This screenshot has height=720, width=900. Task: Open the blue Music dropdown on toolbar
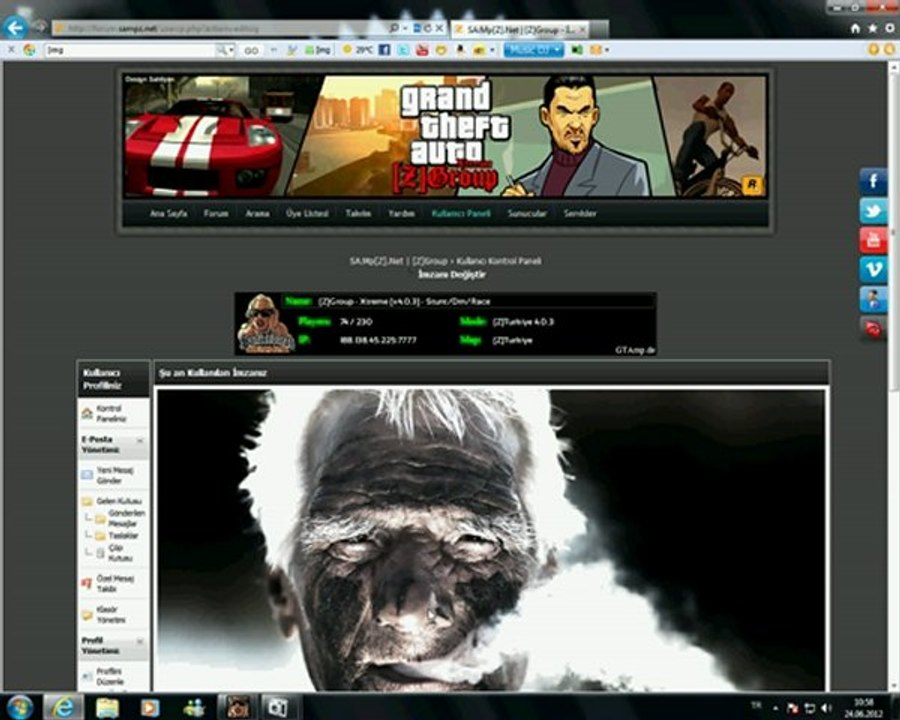(534, 50)
